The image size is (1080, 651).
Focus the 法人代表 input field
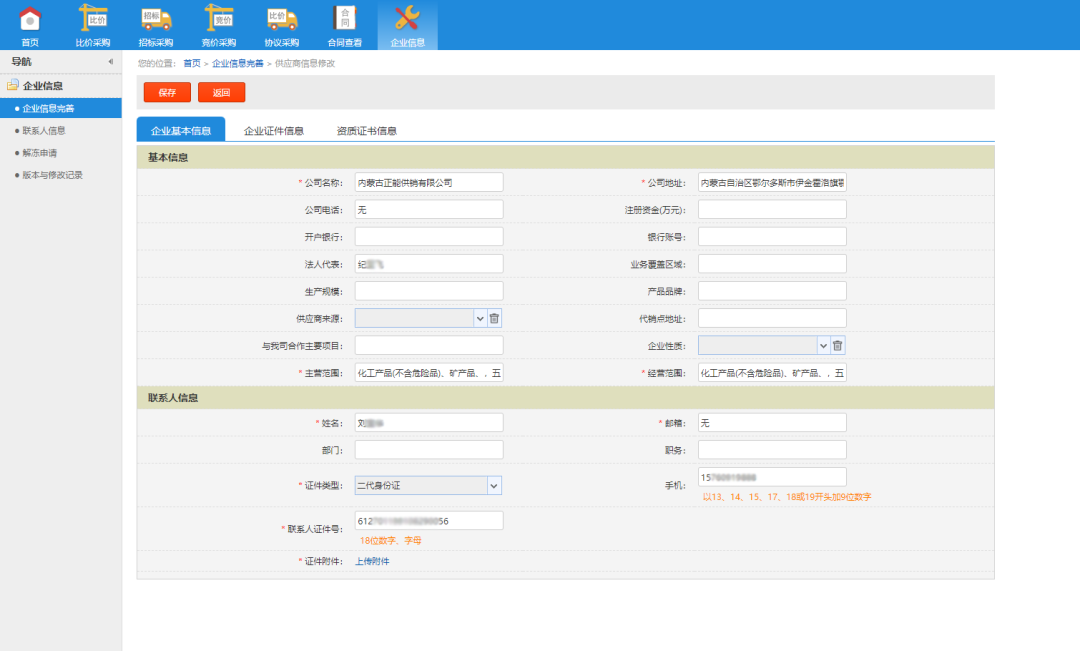point(428,264)
